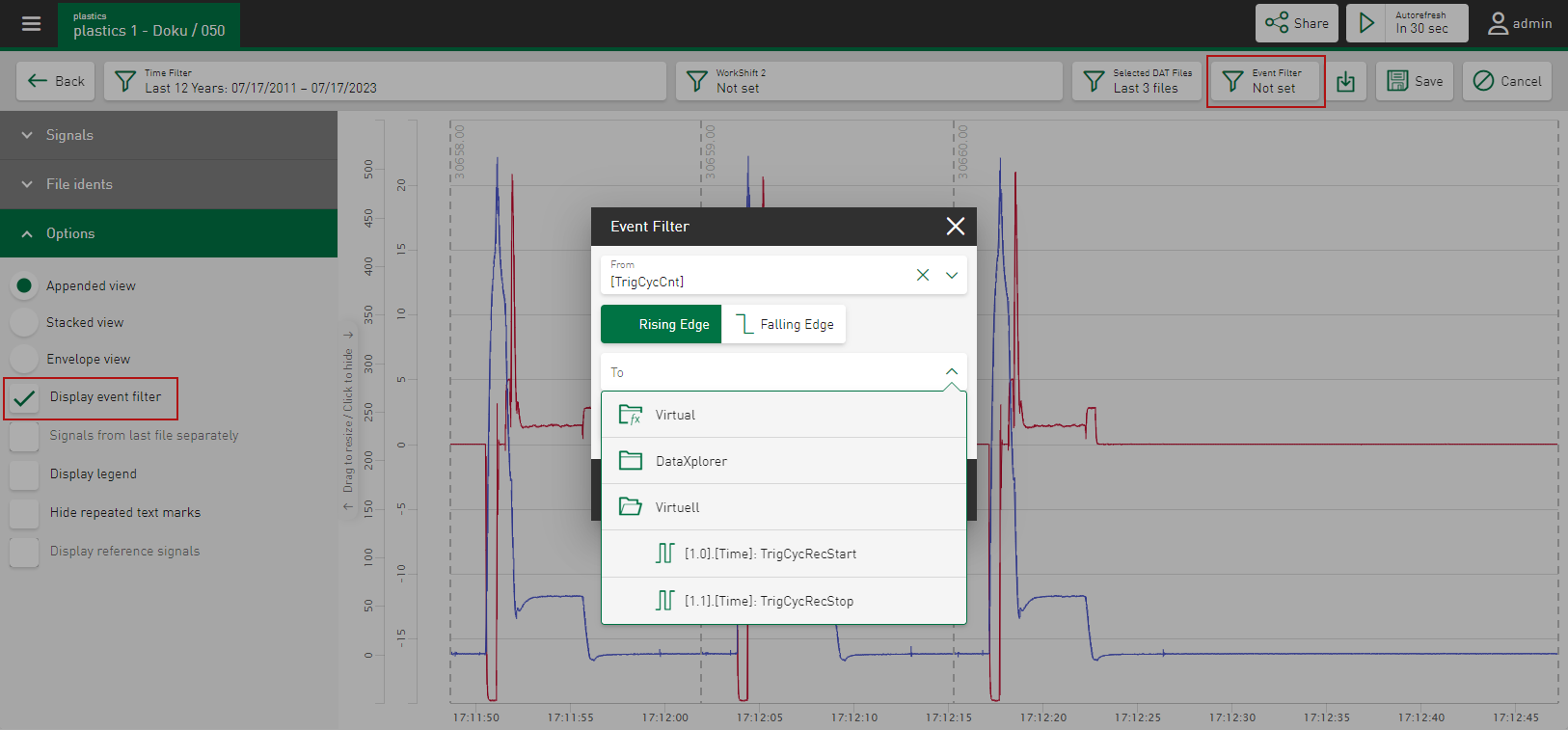Clear the From field with X icon
The height and width of the screenshot is (730, 1568).
tap(923, 275)
